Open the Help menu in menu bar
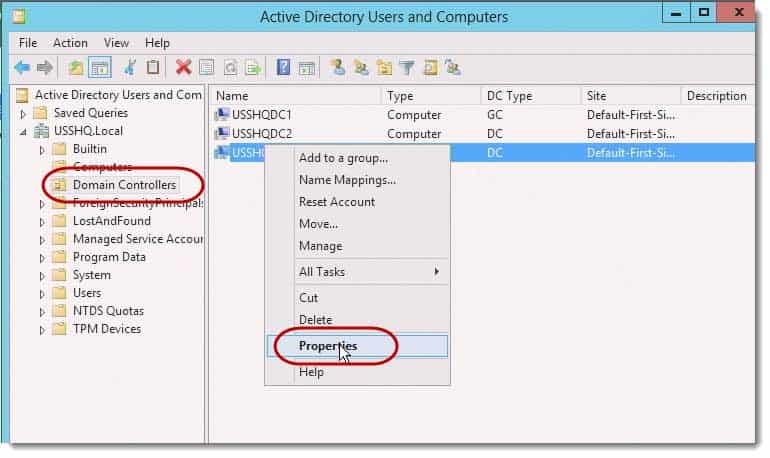Image resolution: width=770 pixels, height=458 pixels. [157, 43]
